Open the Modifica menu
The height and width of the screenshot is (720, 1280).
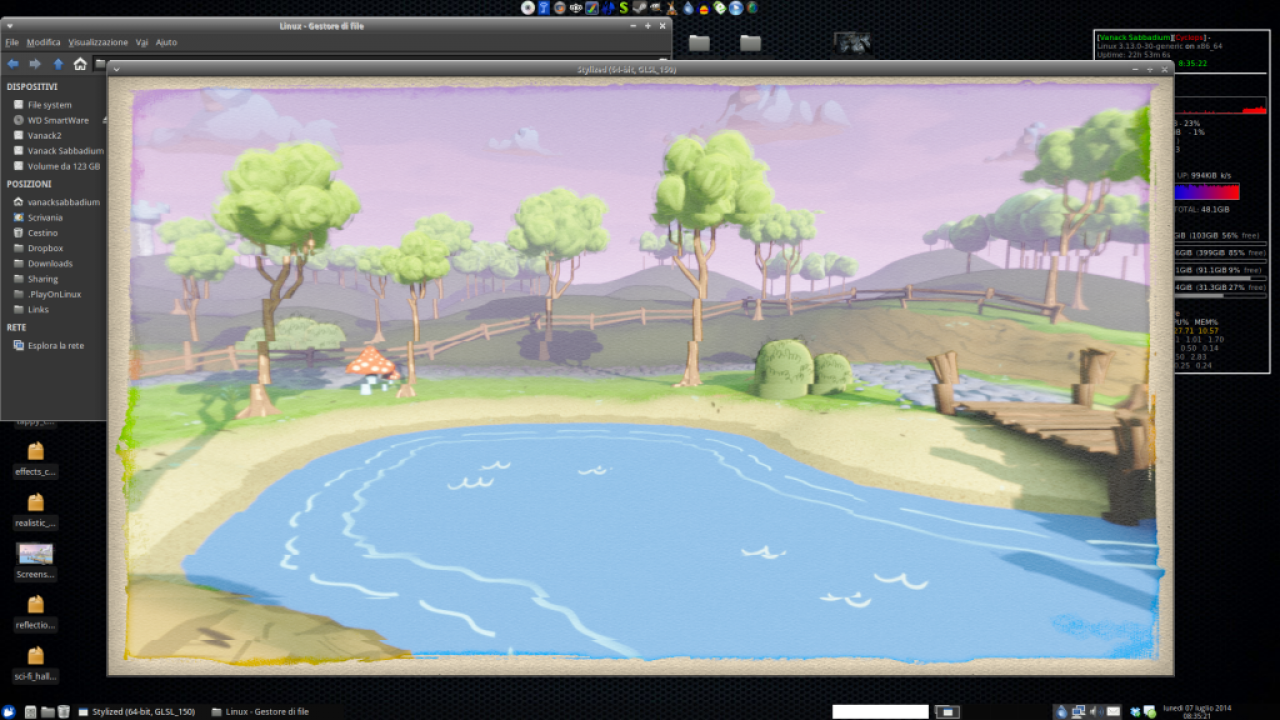pos(43,42)
